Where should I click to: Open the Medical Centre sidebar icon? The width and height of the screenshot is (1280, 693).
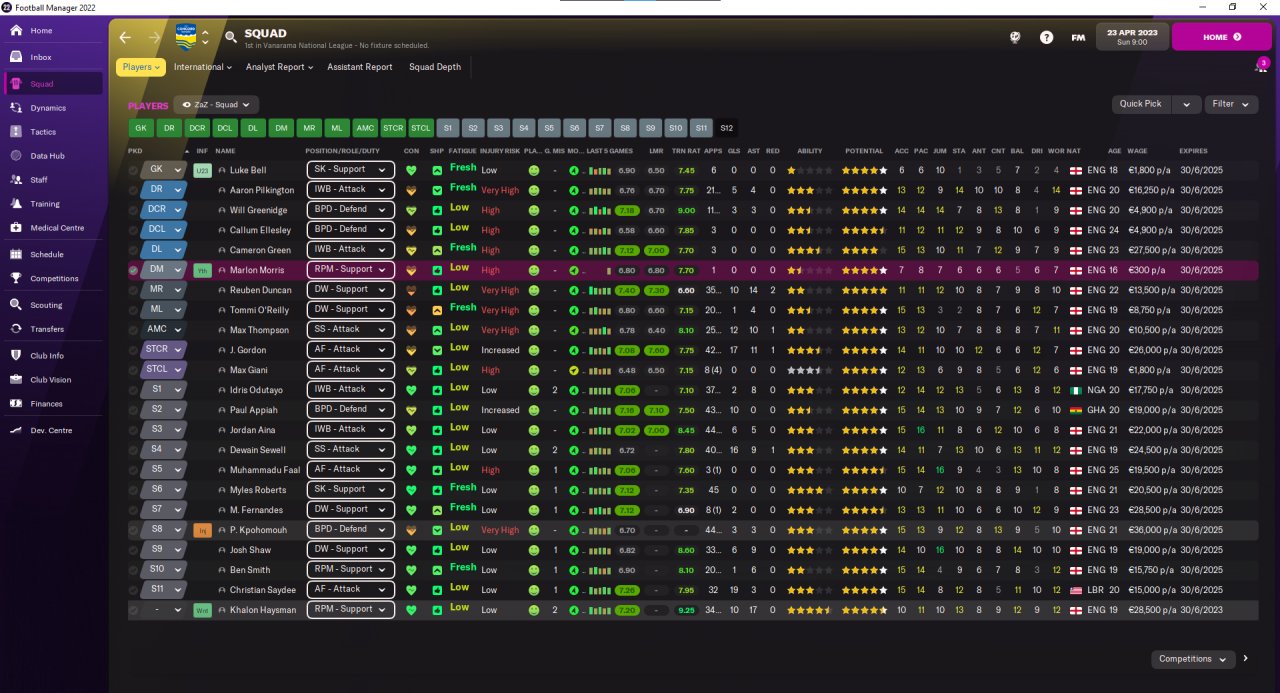[16, 228]
